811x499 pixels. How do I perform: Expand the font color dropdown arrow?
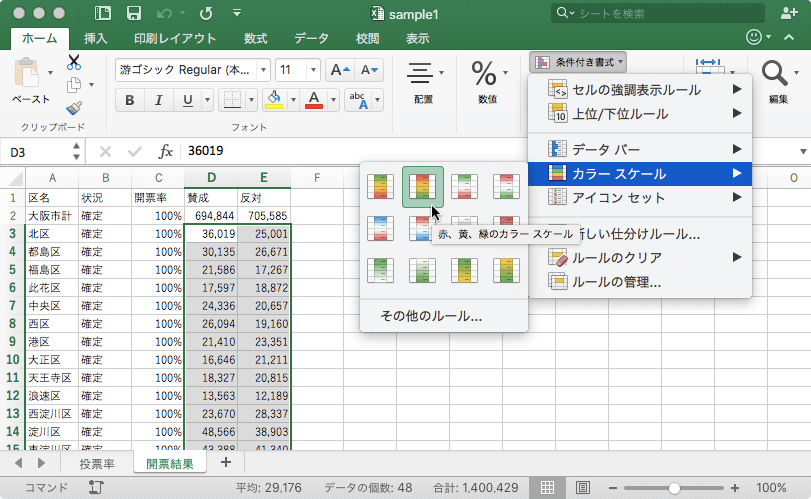pos(333,100)
